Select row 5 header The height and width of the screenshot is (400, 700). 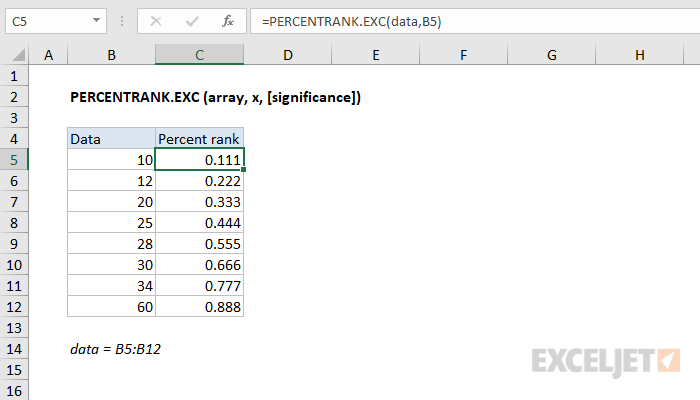click(14, 160)
